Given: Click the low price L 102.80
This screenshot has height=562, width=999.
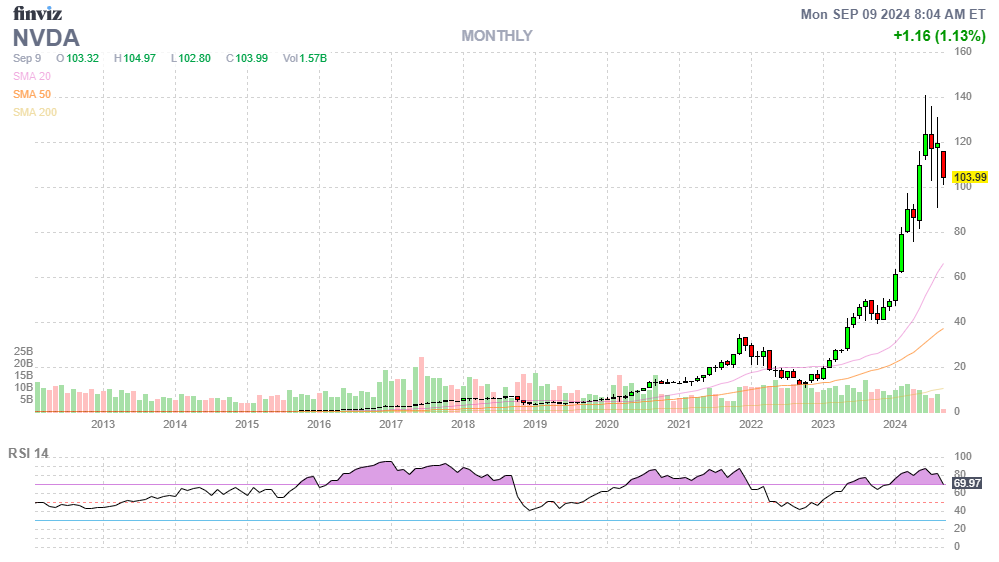Looking at the screenshot, I should pyautogui.click(x=190, y=59).
